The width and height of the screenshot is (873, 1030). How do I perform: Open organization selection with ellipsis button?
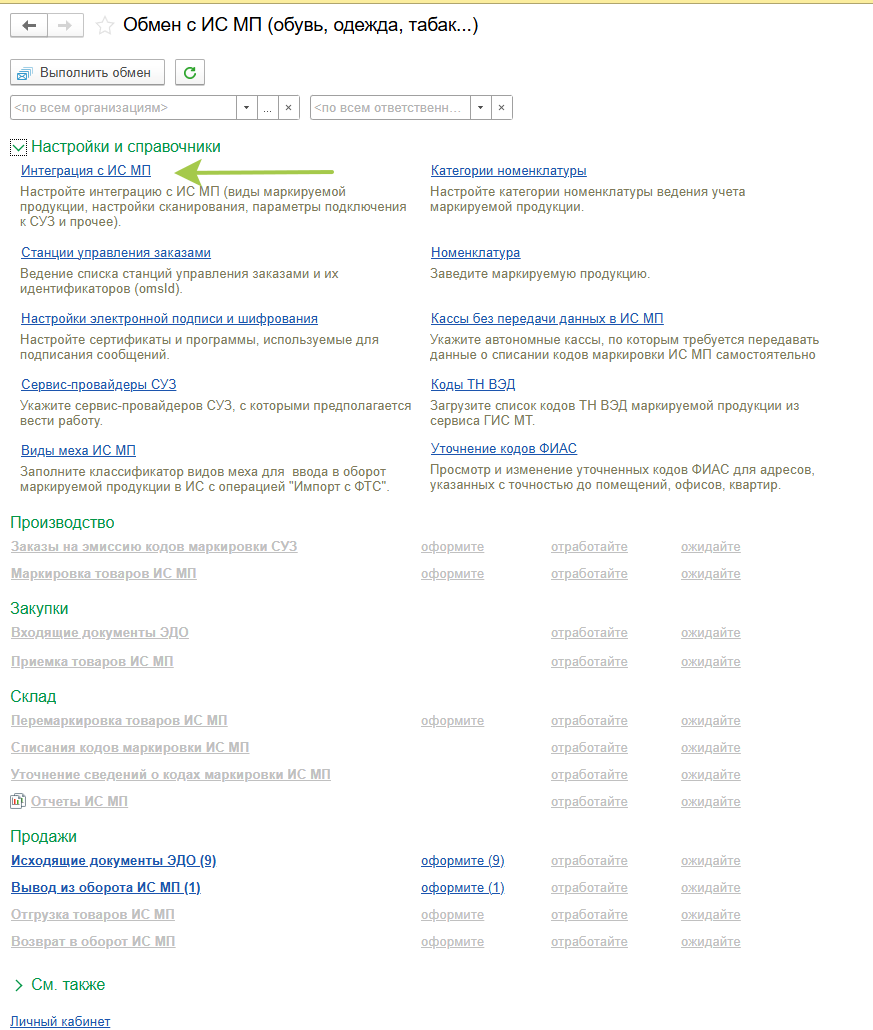point(267,107)
